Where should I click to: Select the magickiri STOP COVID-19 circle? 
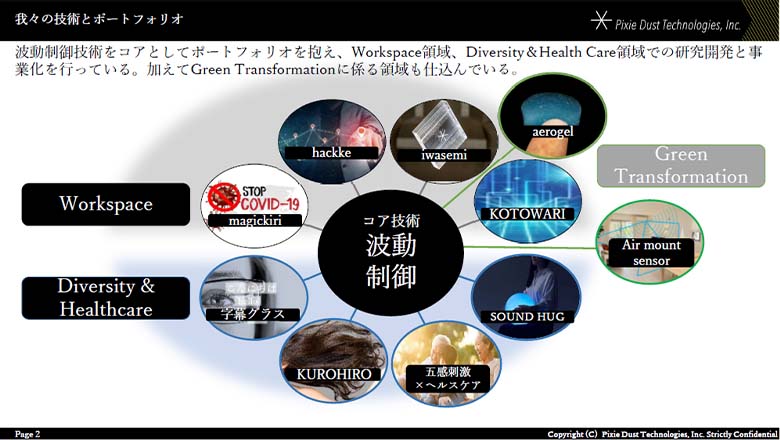(254, 205)
